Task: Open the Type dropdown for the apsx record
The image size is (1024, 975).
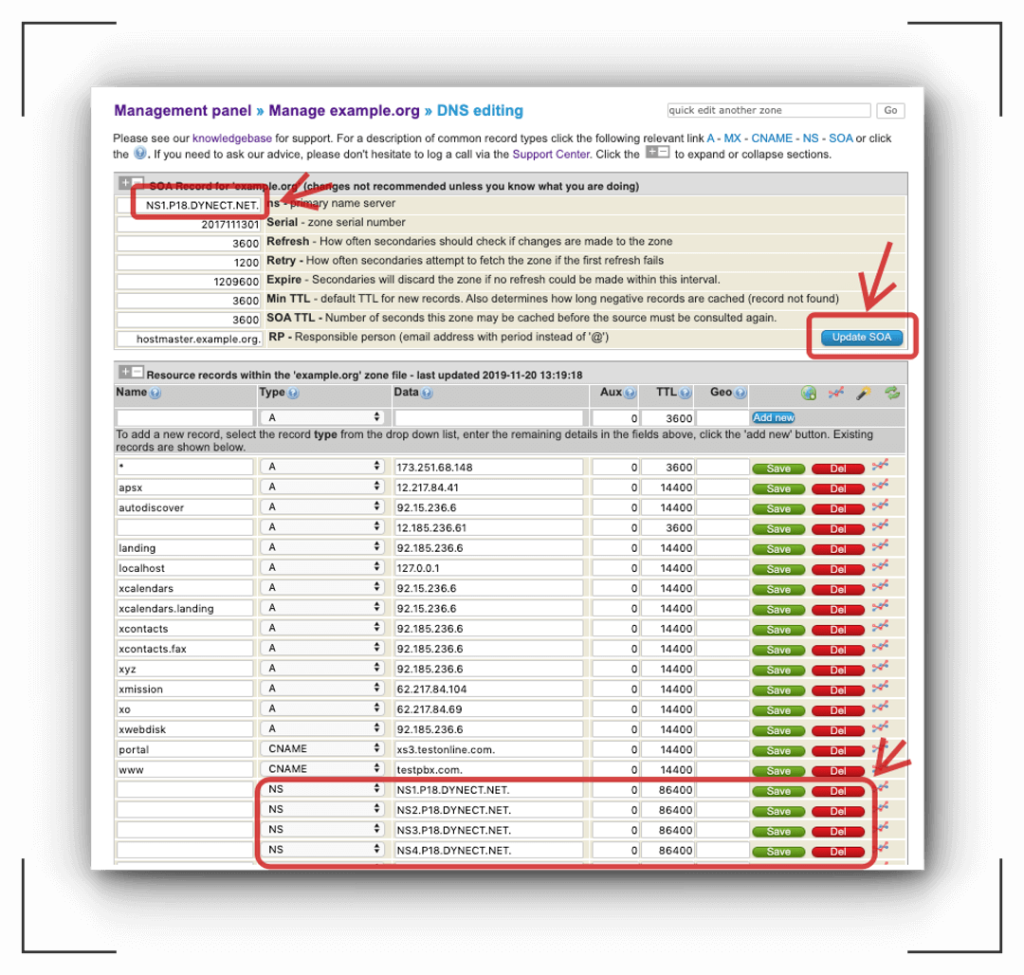Action: (x=322, y=487)
